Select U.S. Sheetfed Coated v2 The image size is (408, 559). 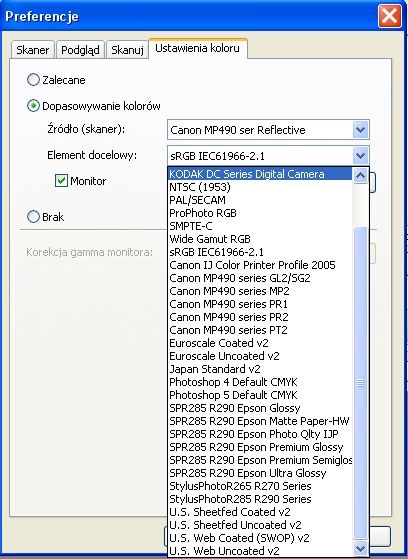(260, 512)
